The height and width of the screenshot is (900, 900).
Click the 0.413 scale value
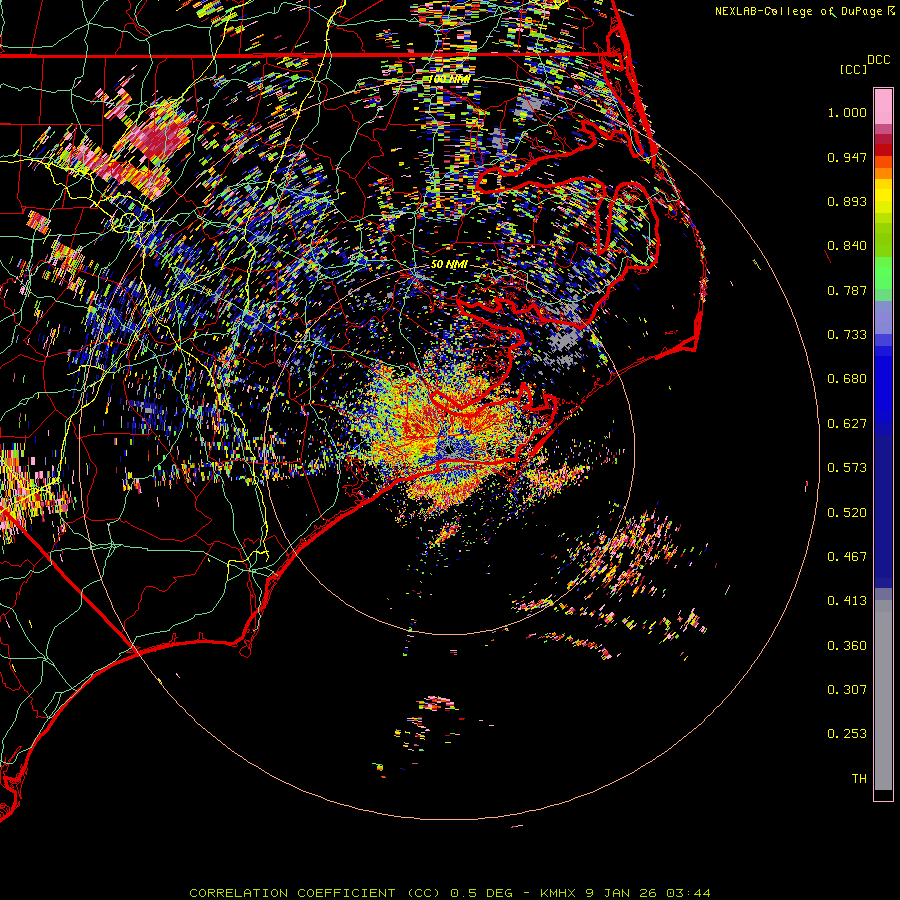[847, 601]
